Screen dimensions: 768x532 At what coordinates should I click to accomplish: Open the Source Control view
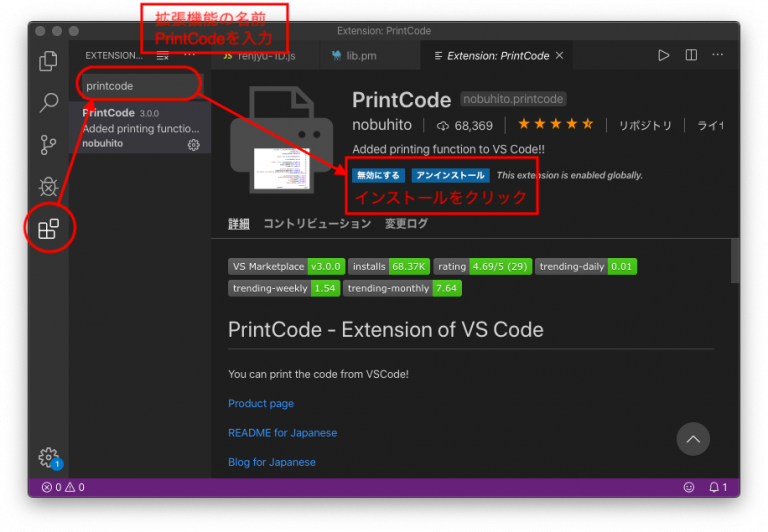tap(48, 145)
